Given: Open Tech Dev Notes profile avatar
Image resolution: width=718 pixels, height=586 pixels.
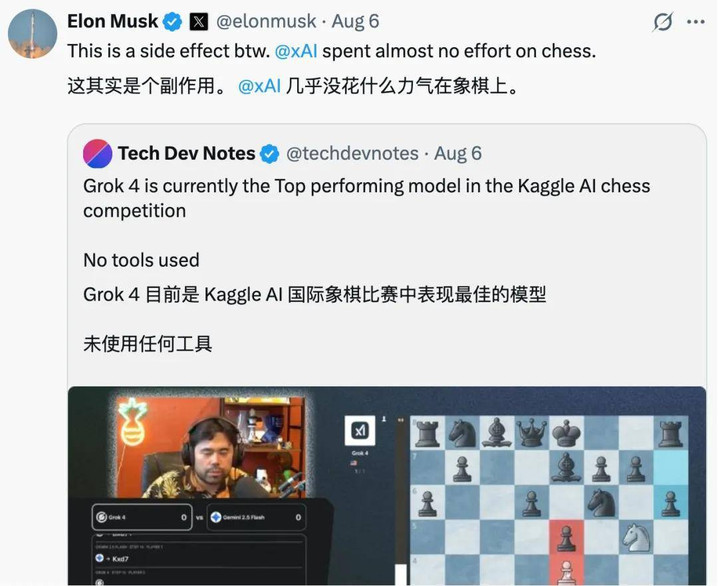Looking at the screenshot, I should [x=98, y=153].
